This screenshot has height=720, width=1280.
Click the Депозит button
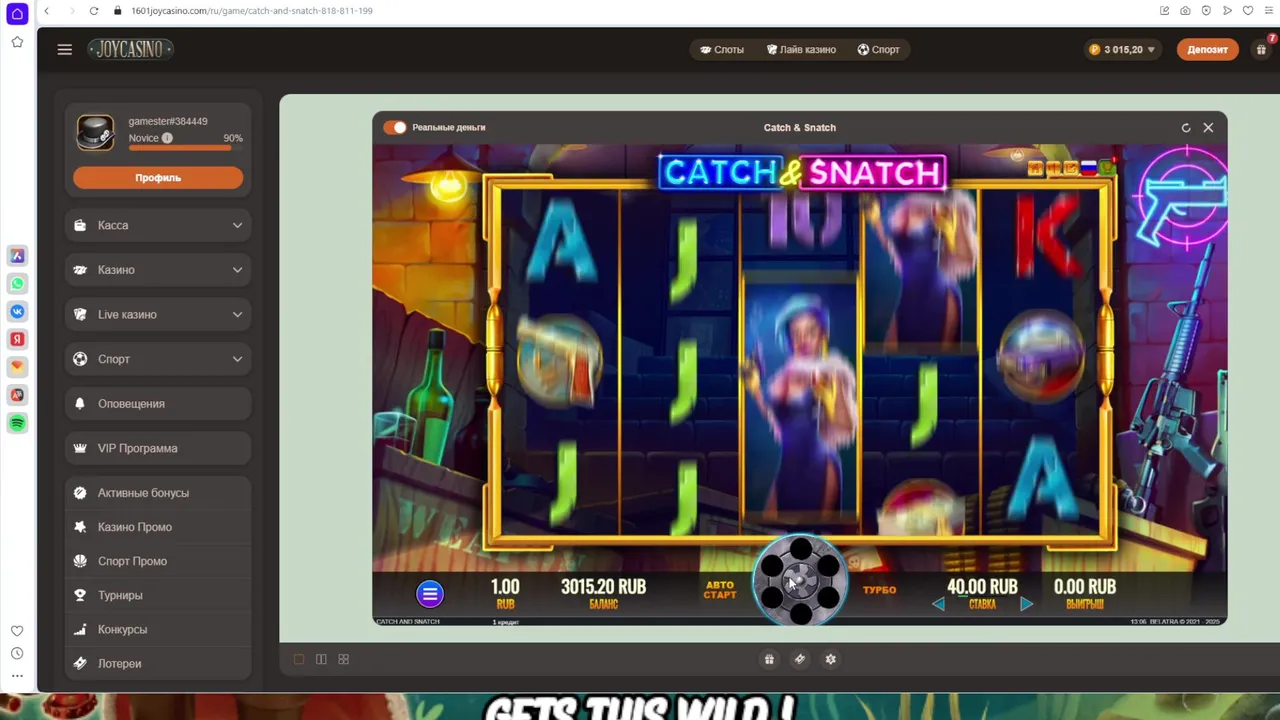1207,49
